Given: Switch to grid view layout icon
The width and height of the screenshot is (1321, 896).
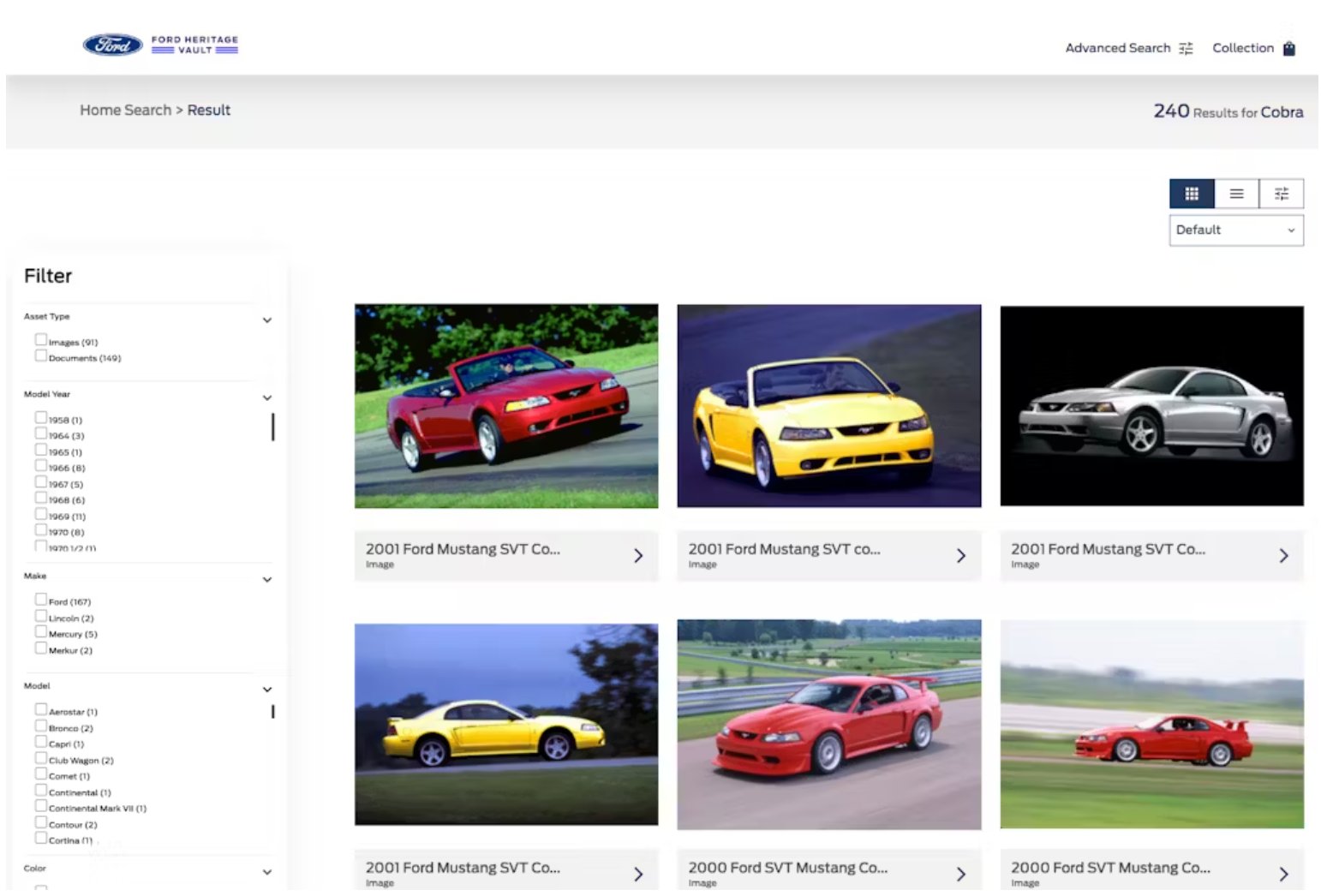Looking at the screenshot, I should pos(1192,194).
